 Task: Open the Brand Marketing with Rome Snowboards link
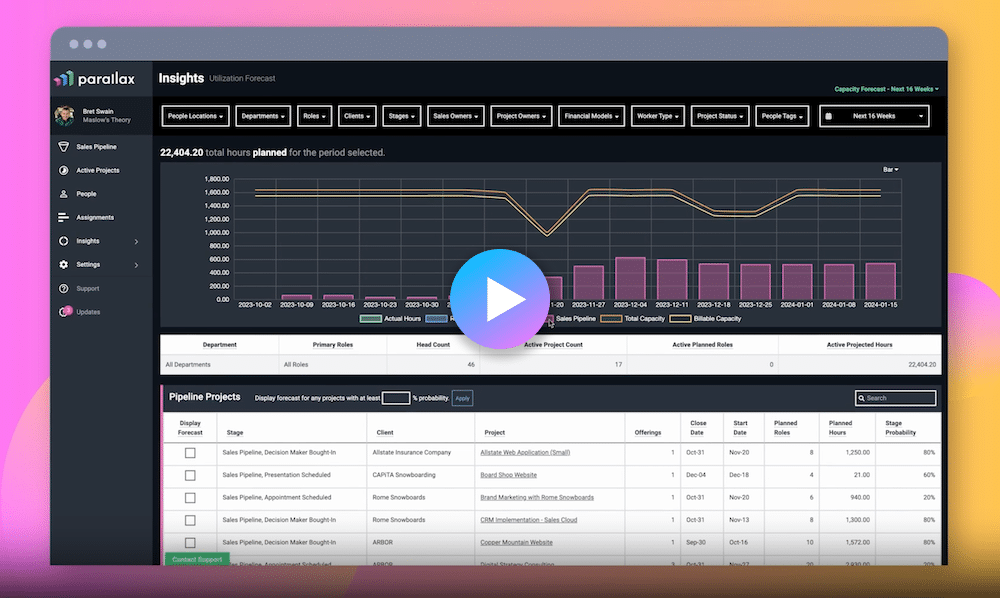(x=537, y=497)
